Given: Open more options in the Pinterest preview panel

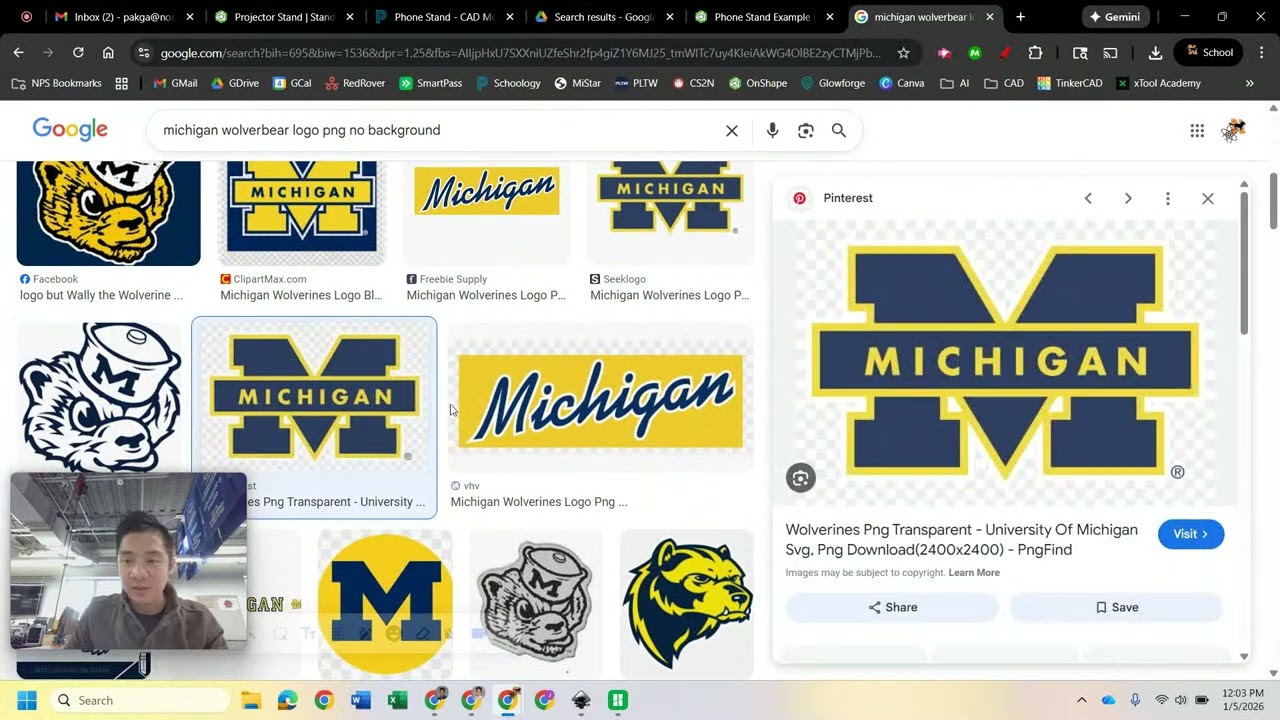Looking at the screenshot, I should click(1167, 198).
